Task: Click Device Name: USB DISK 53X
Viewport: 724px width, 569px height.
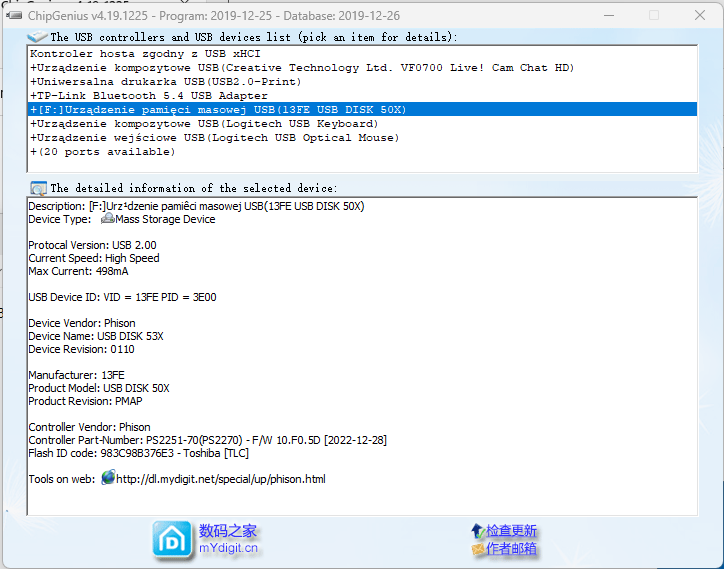Action: (96, 336)
